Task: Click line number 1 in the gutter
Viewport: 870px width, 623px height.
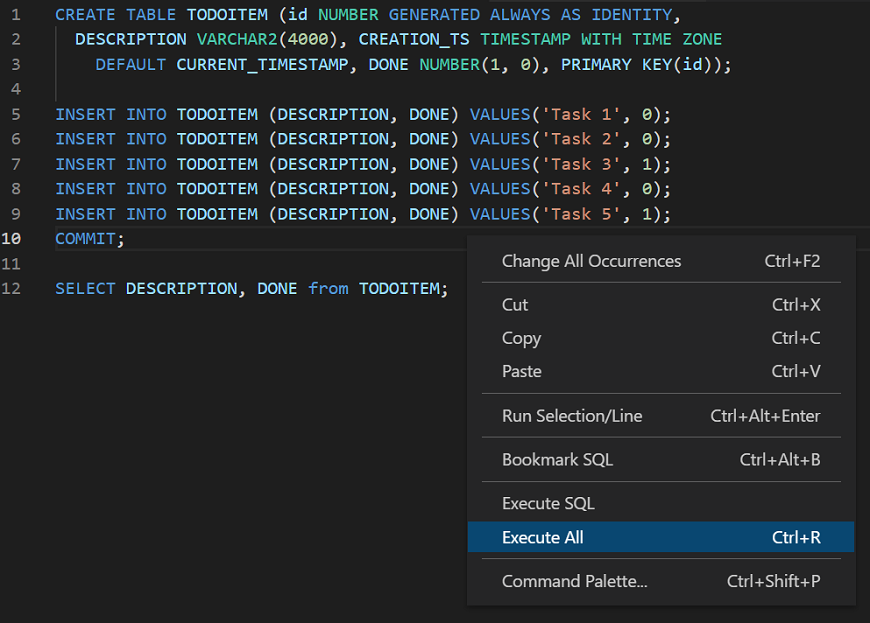Action: click(15, 15)
